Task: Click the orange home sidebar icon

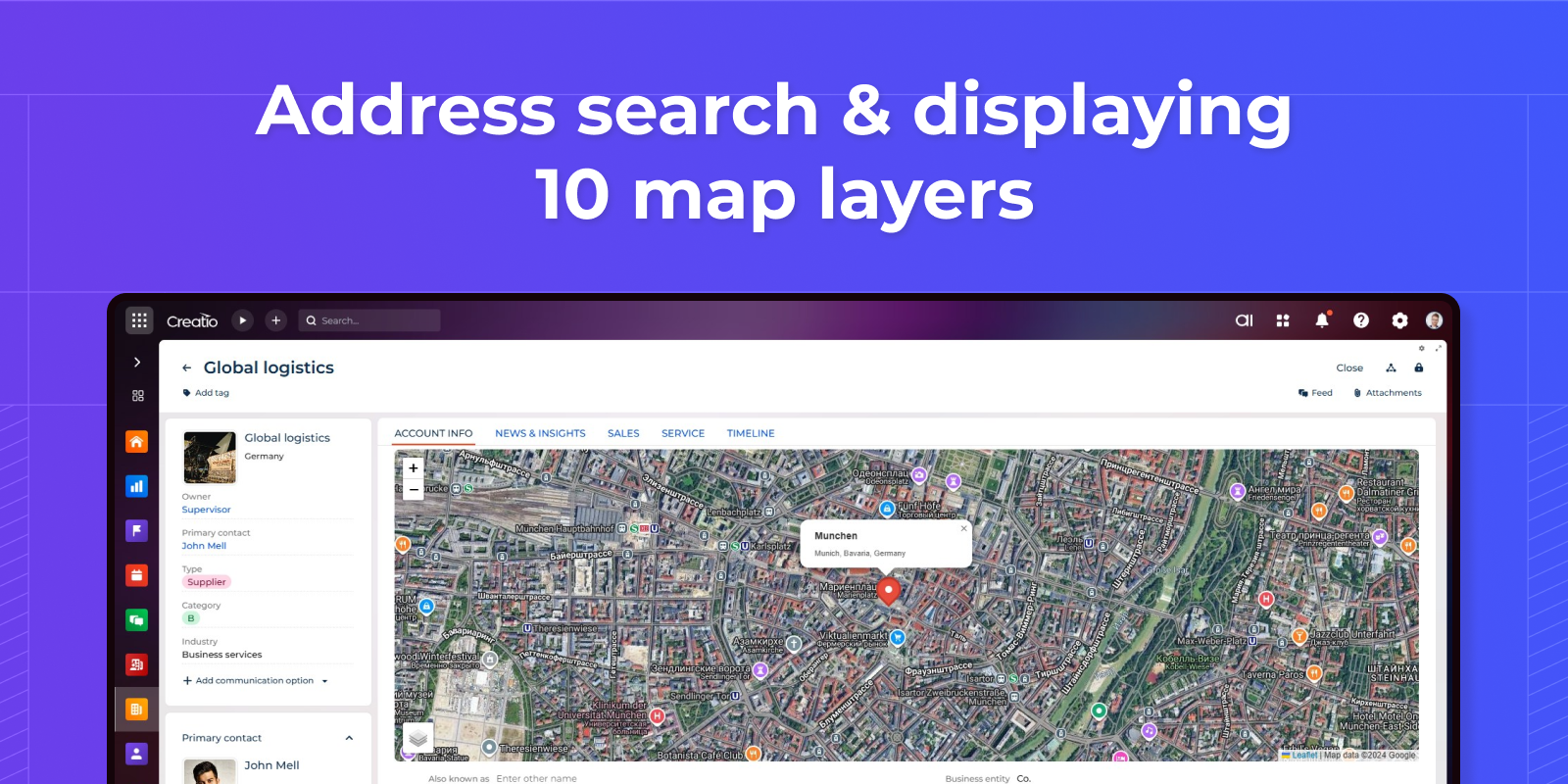Action: (137, 442)
